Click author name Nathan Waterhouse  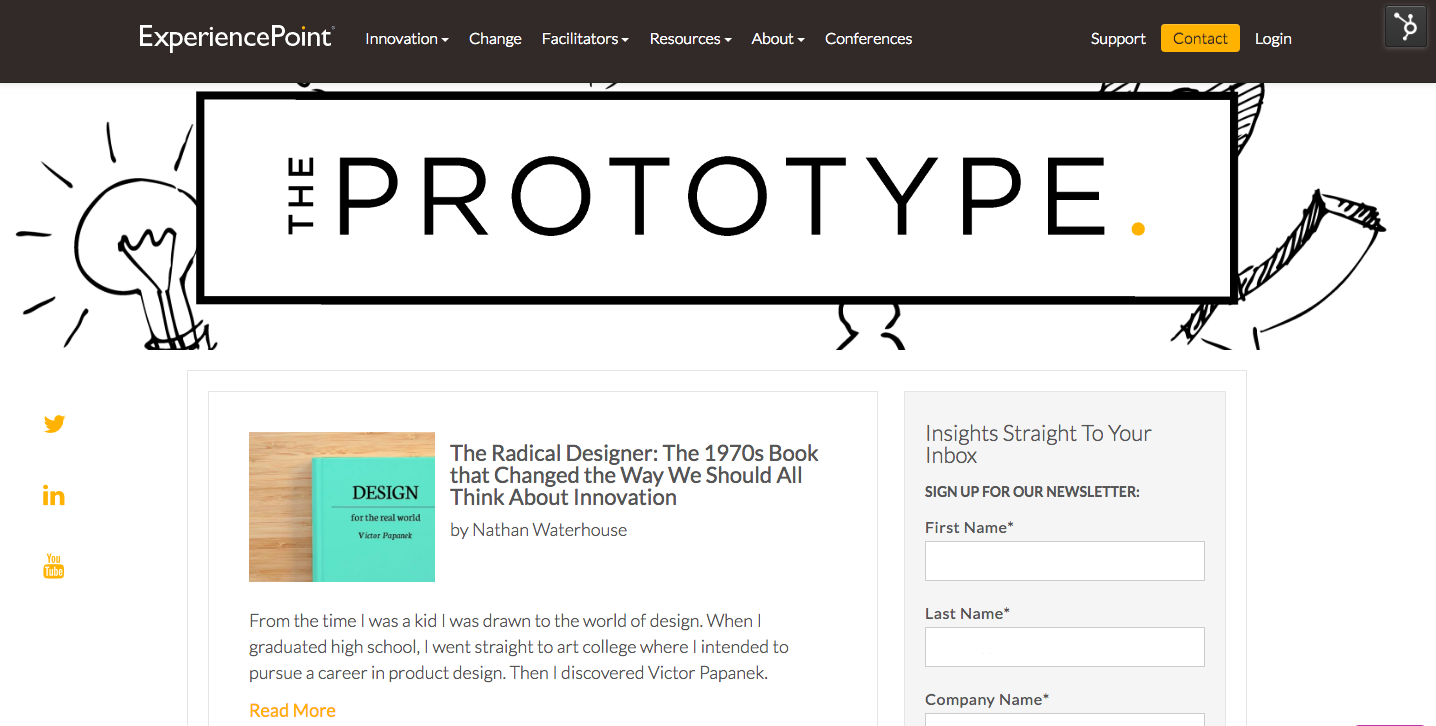[549, 530]
